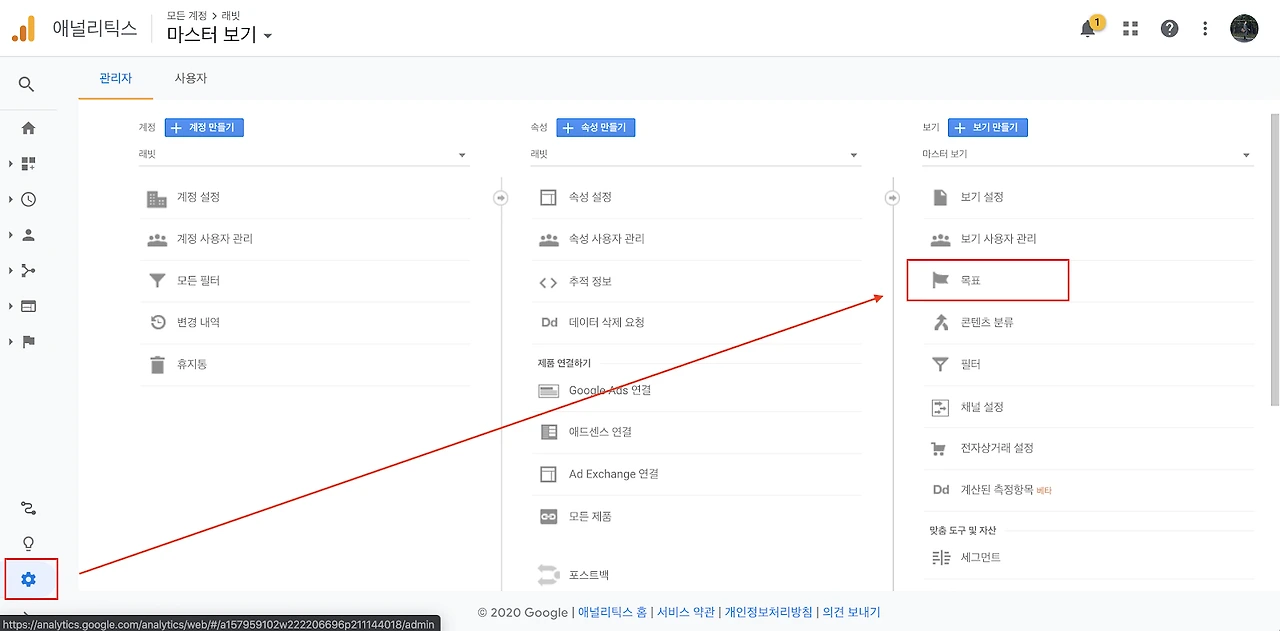1280x631 pixels.
Task: Expand the Conversions sidebar section arrow
Action: coord(10,342)
